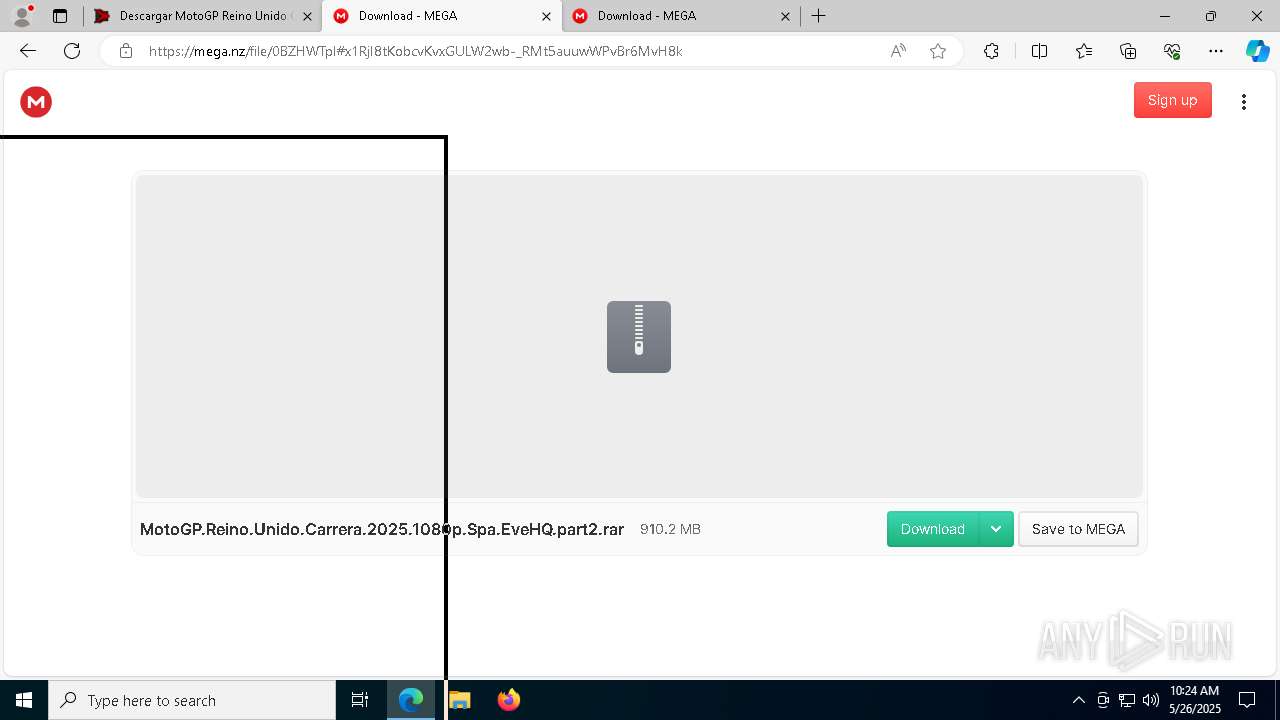Switch to the last Download - MEGA tab

(x=680, y=16)
